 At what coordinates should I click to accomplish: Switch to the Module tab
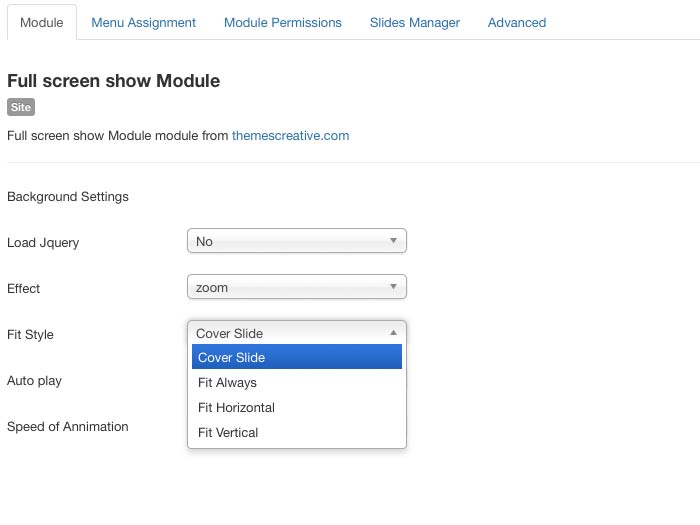pos(41,22)
